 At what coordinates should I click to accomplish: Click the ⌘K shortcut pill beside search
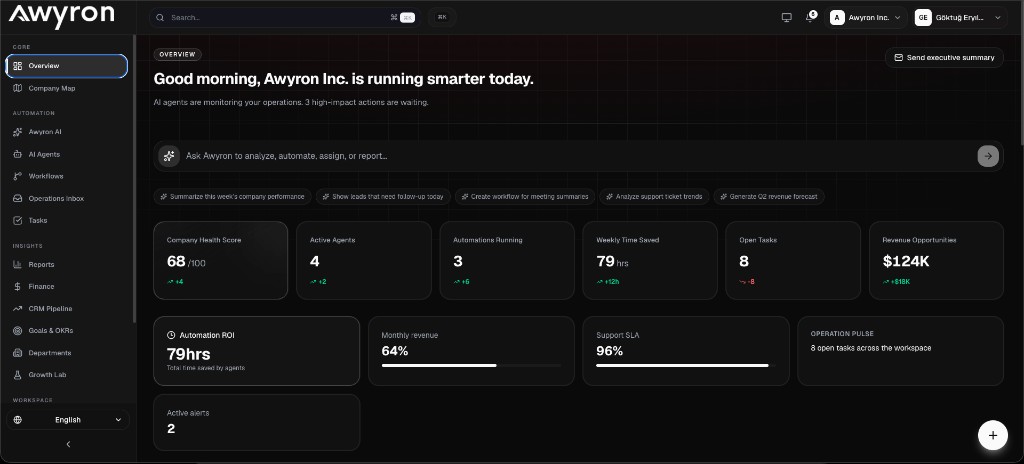[442, 18]
